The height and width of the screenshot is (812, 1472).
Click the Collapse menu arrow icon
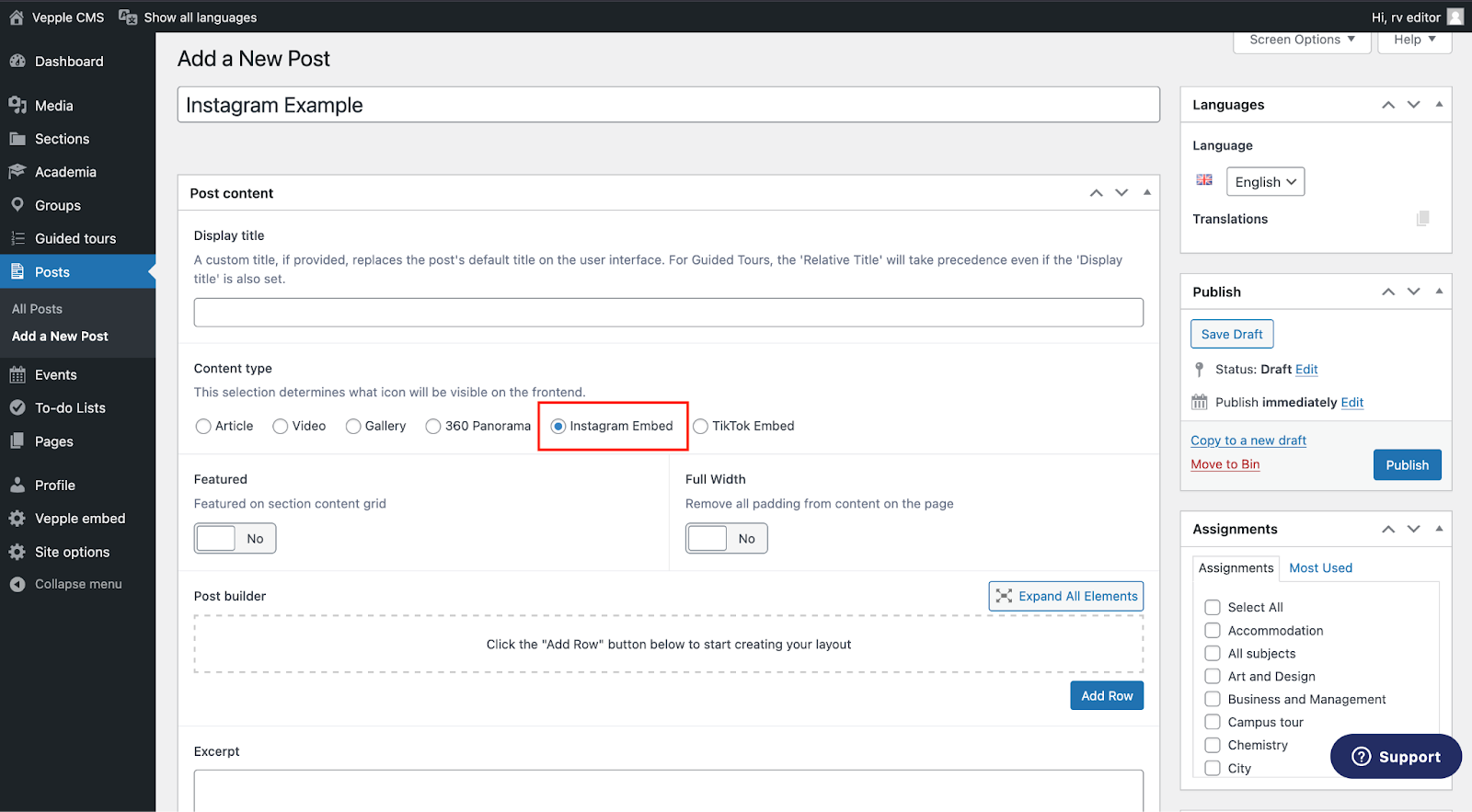point(17,584)
